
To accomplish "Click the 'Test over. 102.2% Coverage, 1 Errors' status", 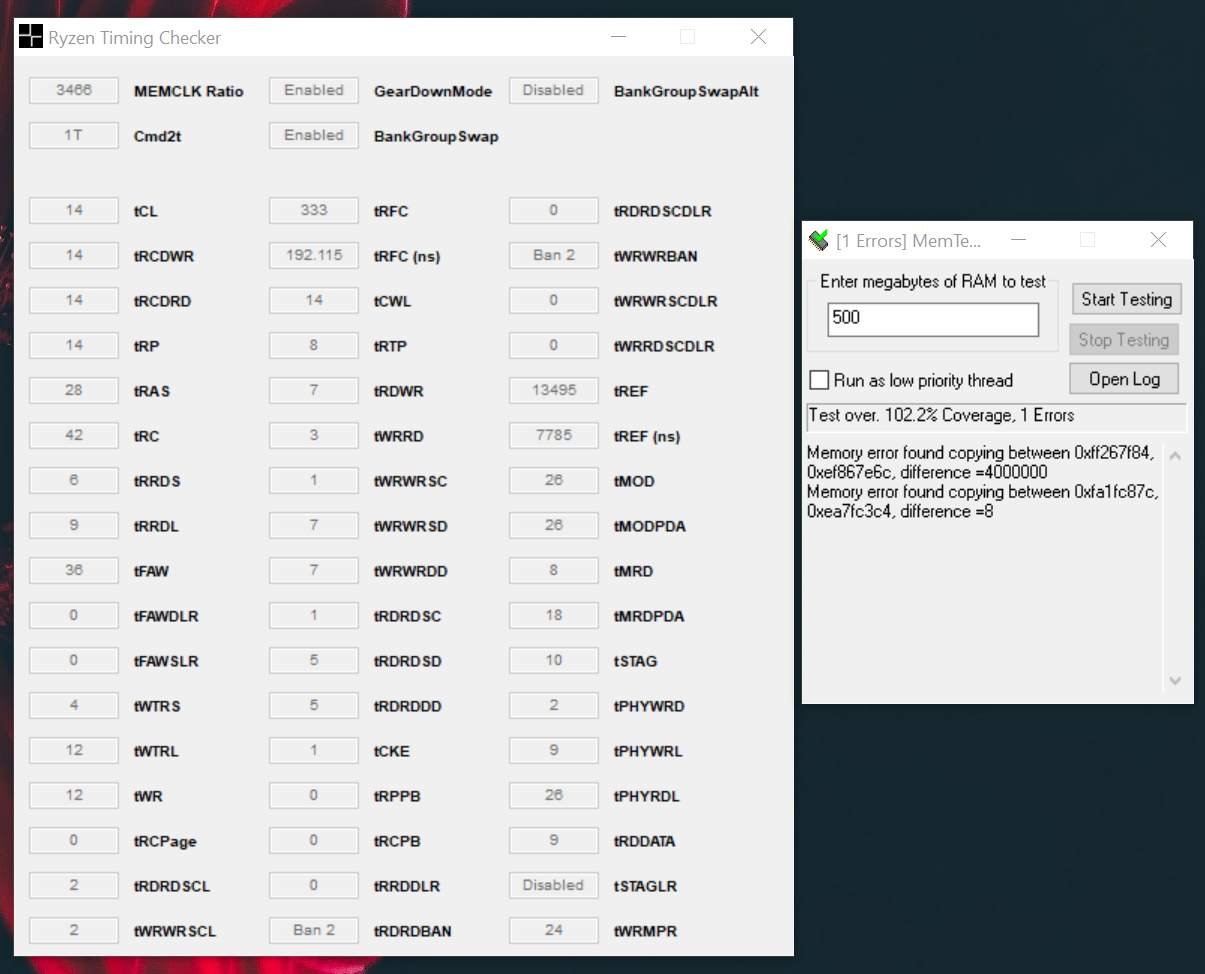I will point(997,416).
